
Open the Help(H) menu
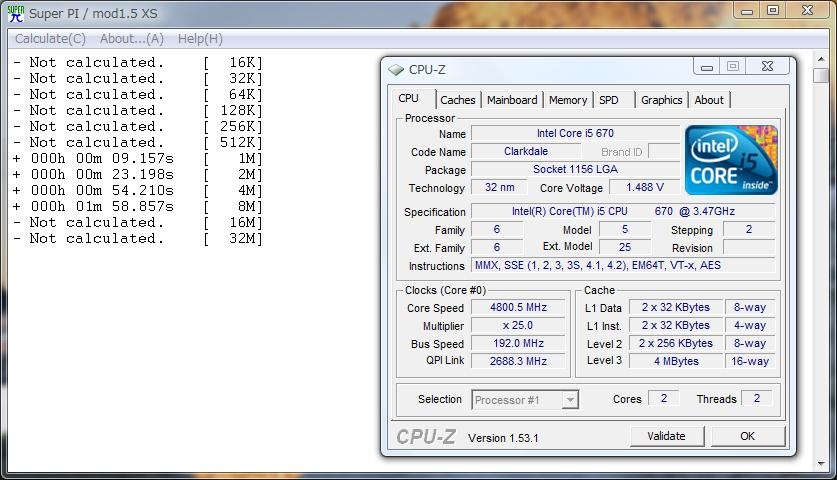(x=200, y=39)
